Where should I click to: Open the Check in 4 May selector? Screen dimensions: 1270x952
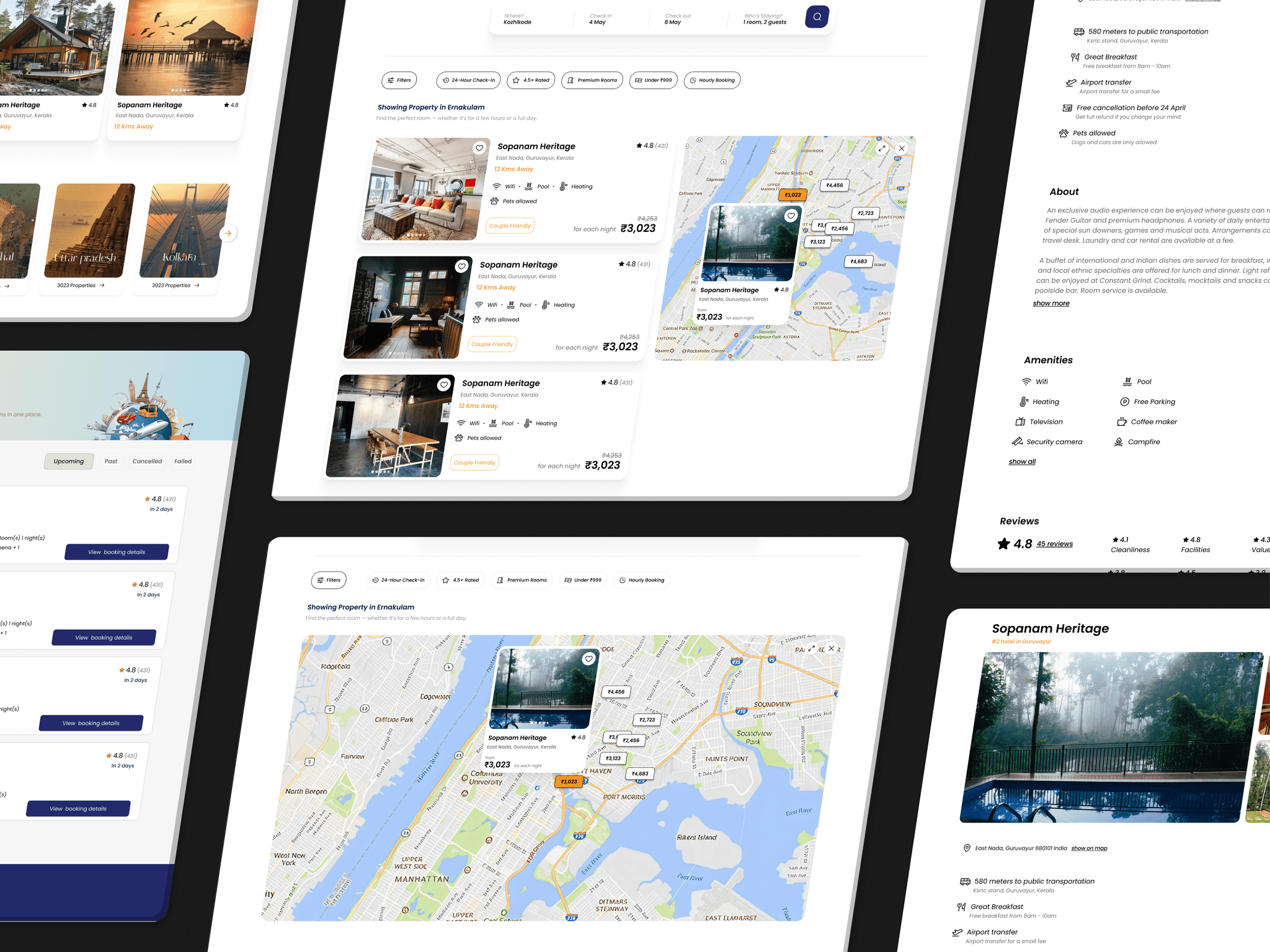pos(600,19)
